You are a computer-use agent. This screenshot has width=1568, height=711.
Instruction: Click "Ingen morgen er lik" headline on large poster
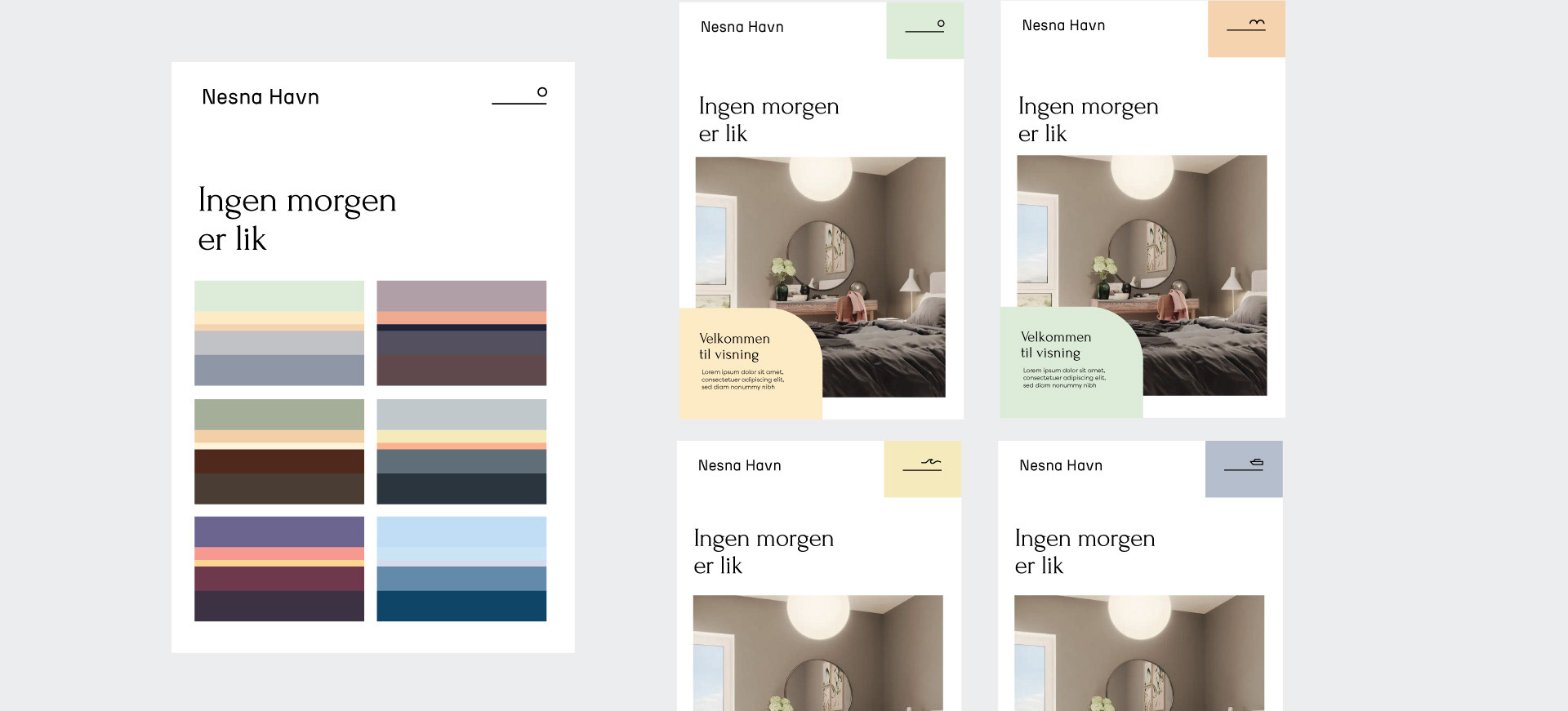297,220
